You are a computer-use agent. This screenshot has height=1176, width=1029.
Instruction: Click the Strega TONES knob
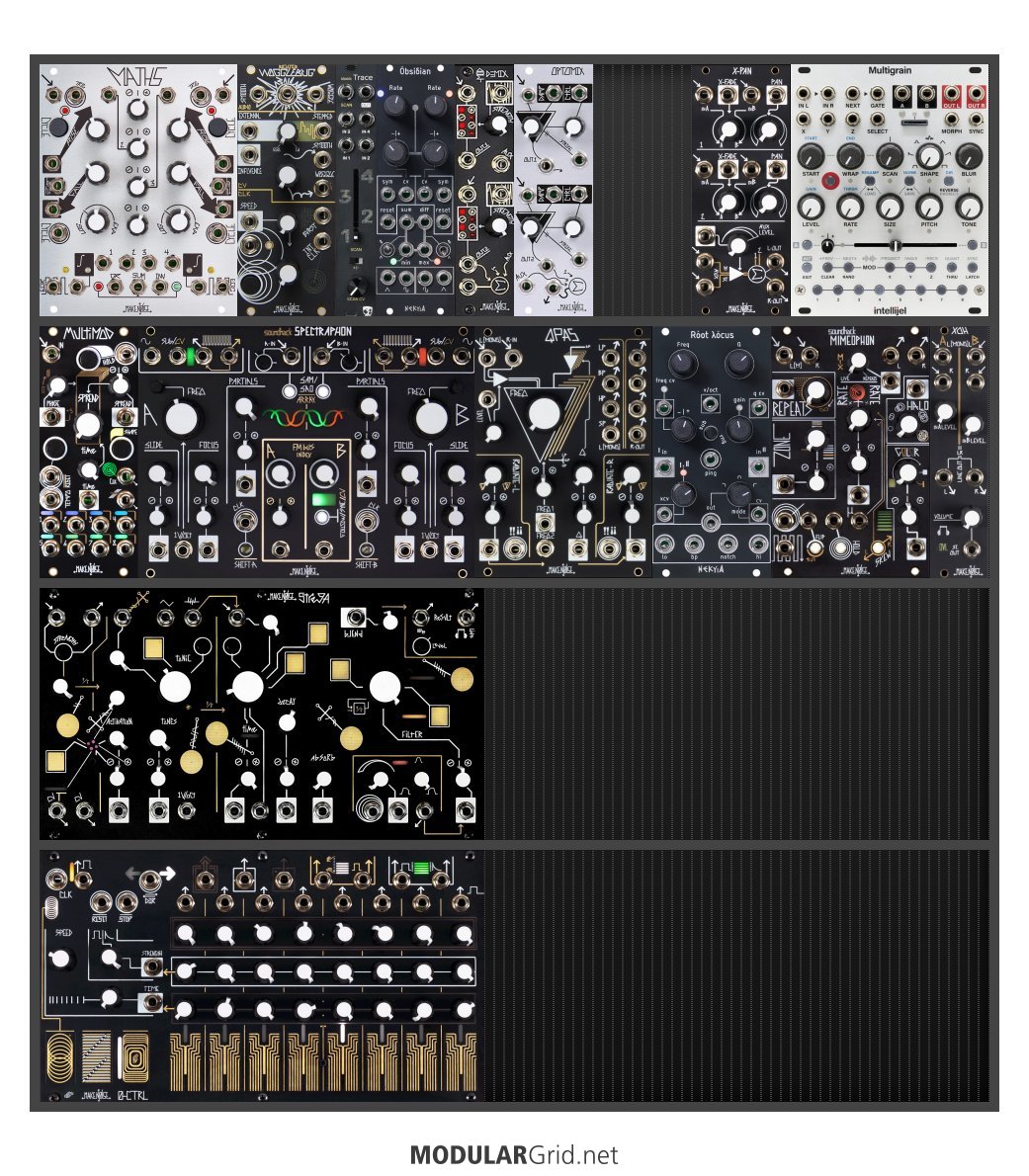click(x=158, y=739)
